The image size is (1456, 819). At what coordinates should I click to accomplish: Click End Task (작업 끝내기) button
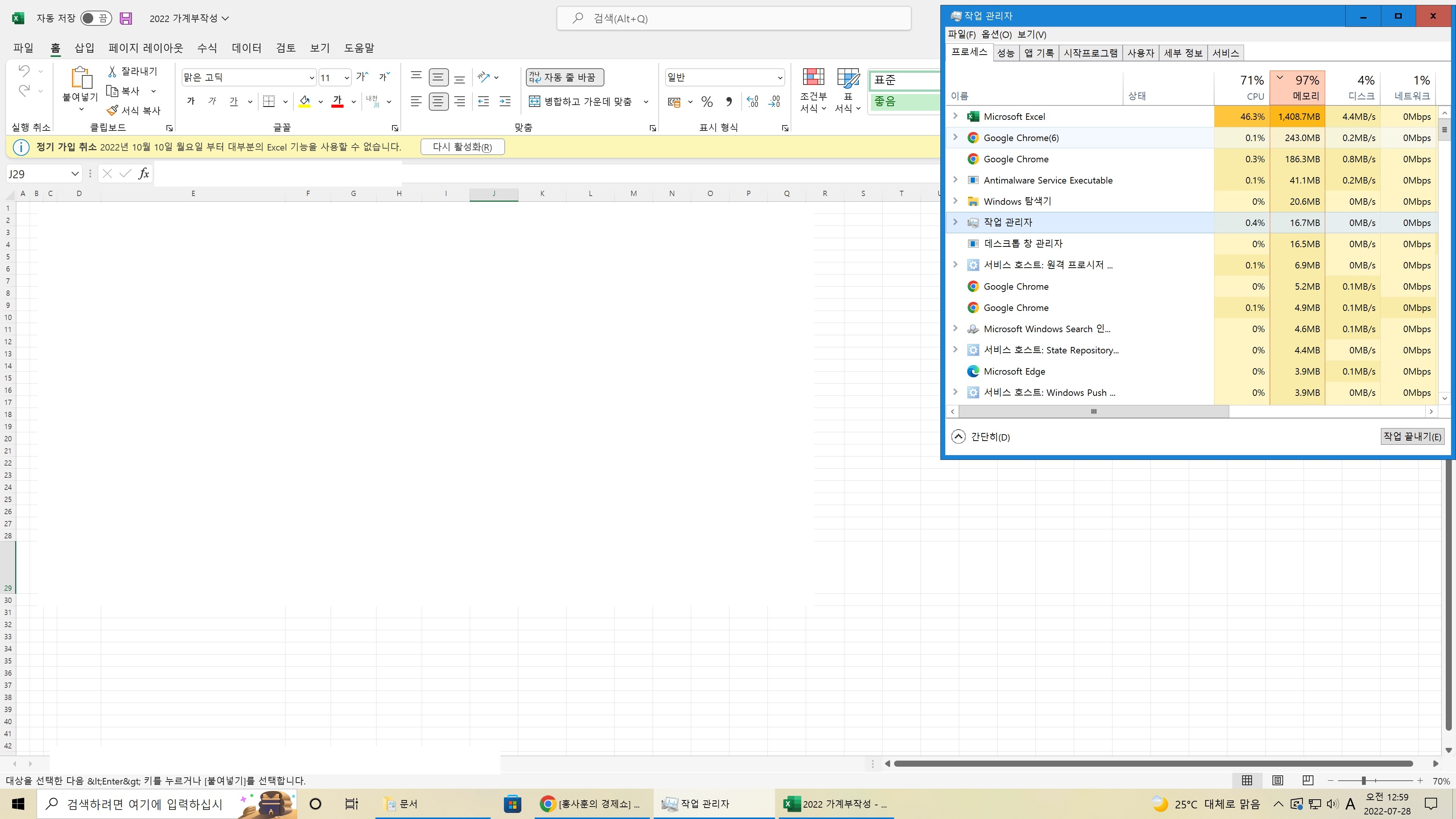tap(1412, 436)
